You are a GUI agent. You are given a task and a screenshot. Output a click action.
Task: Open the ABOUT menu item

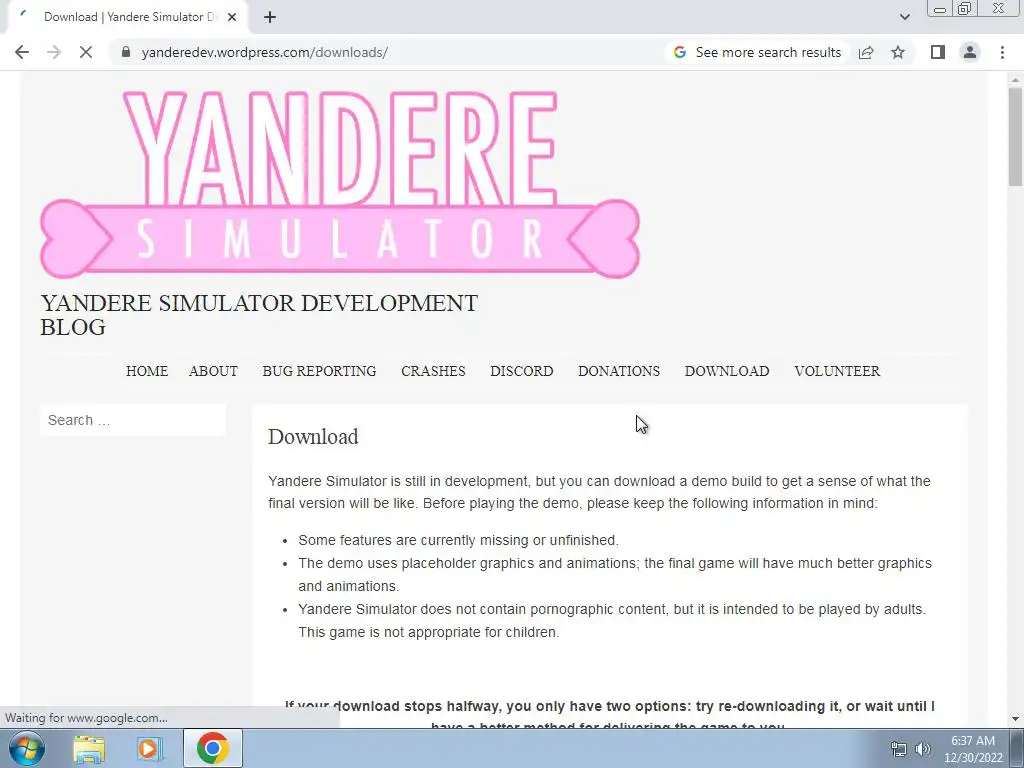(214, 371)
